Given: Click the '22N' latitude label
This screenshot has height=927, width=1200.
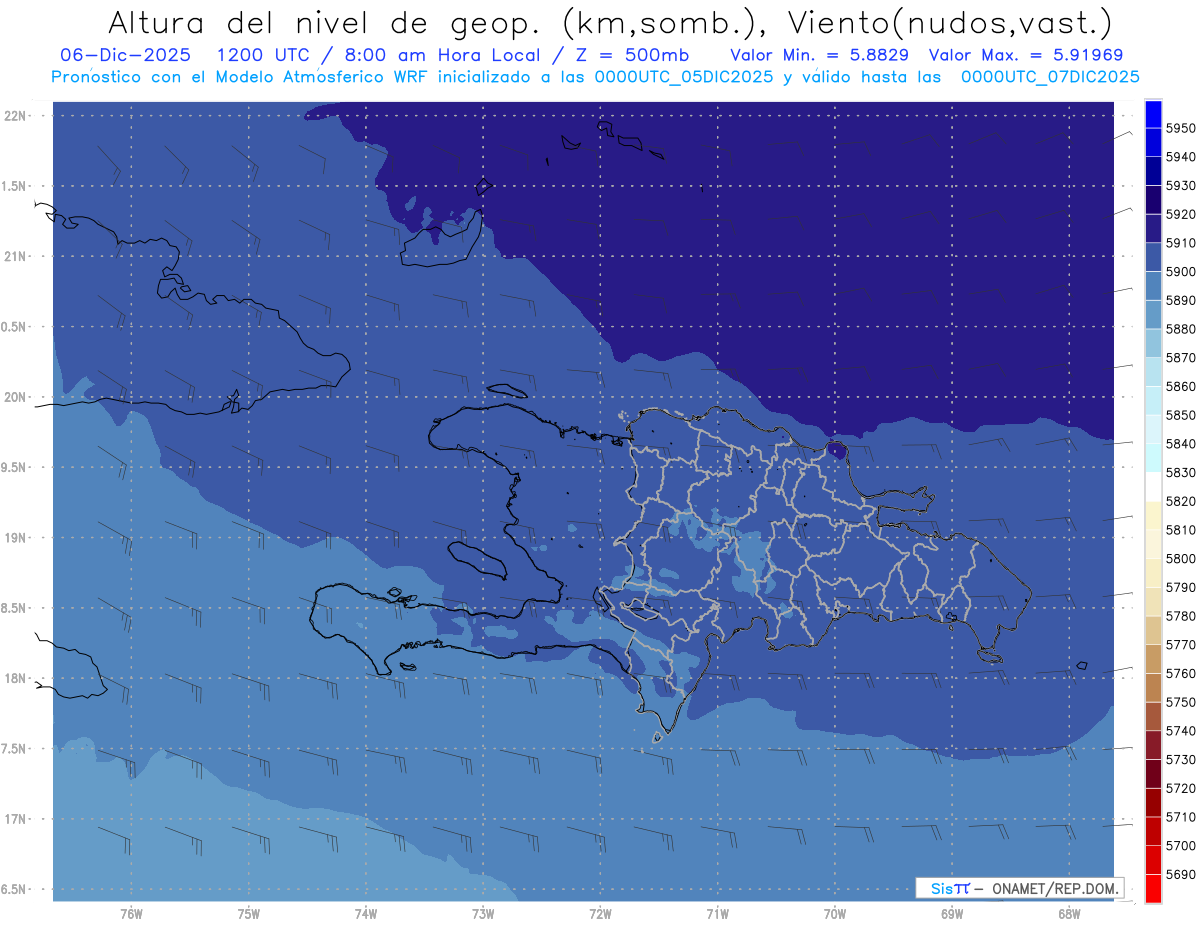Looking at the screenshot, I should 16,115.
